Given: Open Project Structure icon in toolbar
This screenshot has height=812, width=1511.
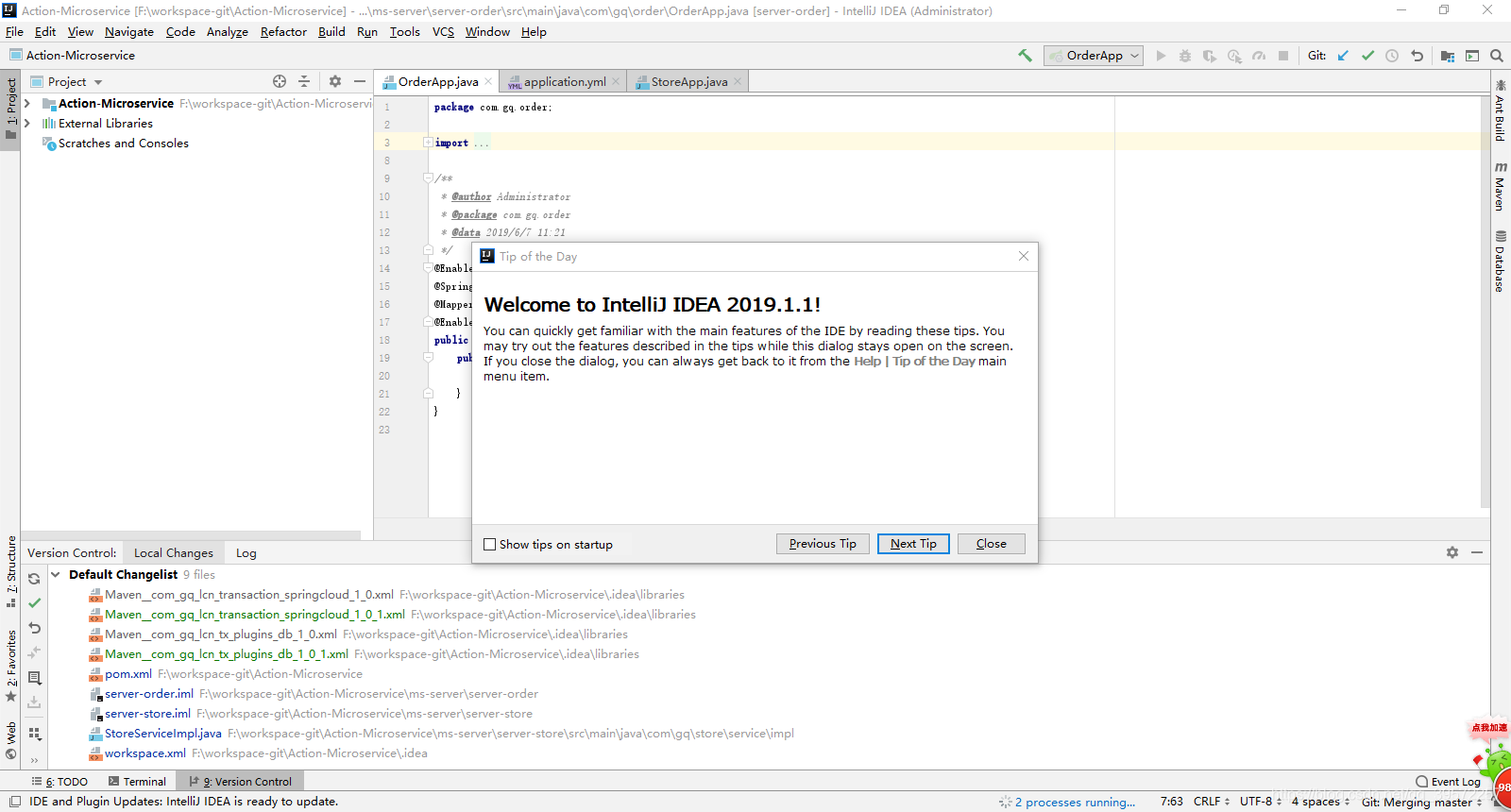Looking at the screenshot, I should [x=1448, y=56].
